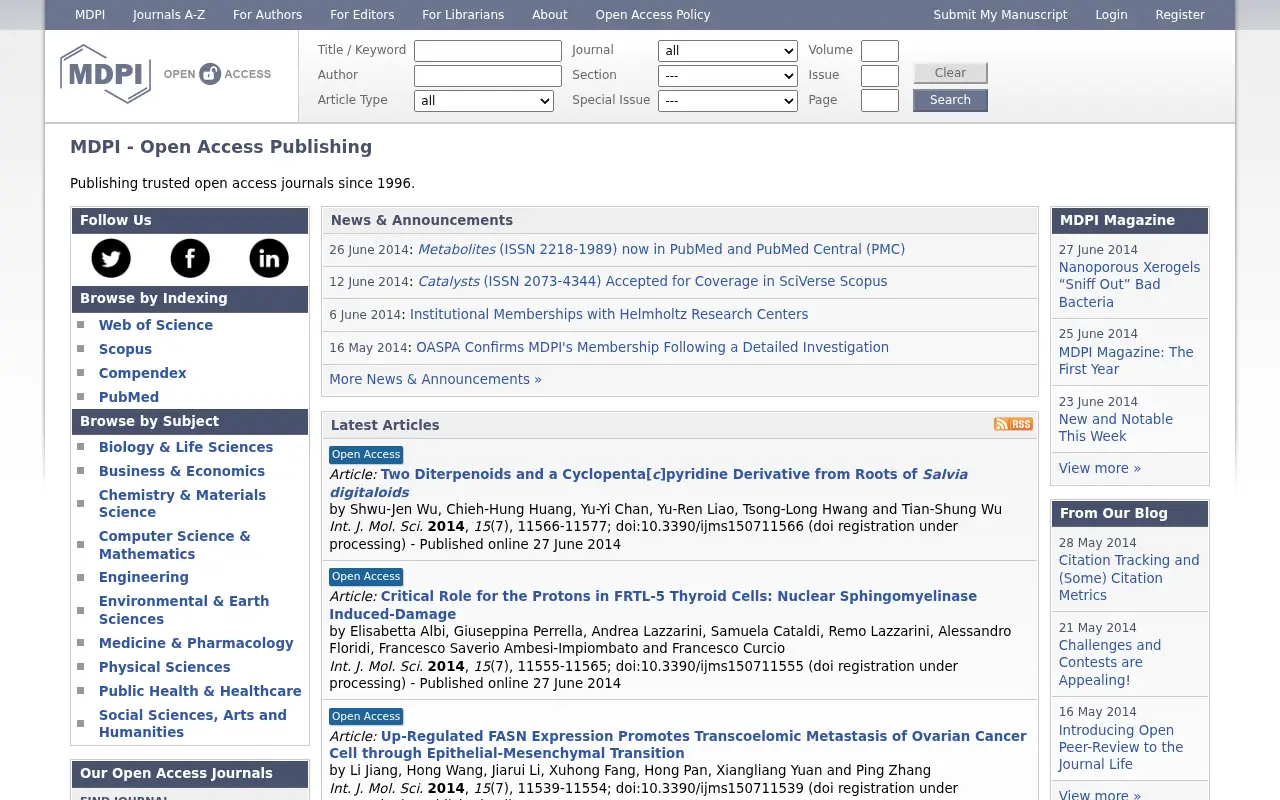The image size is (1280, 800).
Task: Open MDPI Twitter page icon
Action: (x=111, y=258)
